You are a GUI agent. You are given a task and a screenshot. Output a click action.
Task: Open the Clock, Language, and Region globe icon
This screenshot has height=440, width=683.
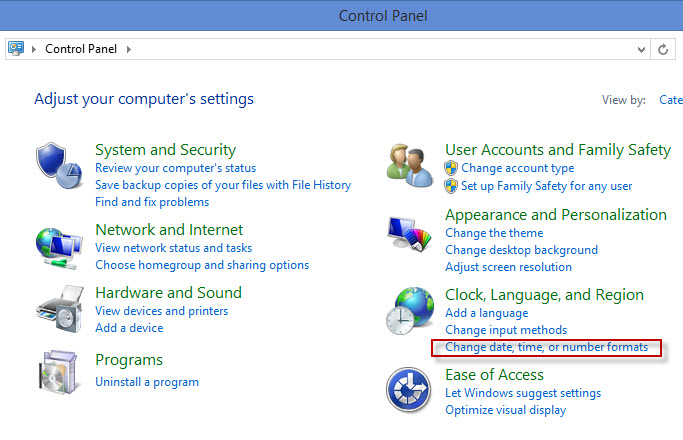click(410, 311)
